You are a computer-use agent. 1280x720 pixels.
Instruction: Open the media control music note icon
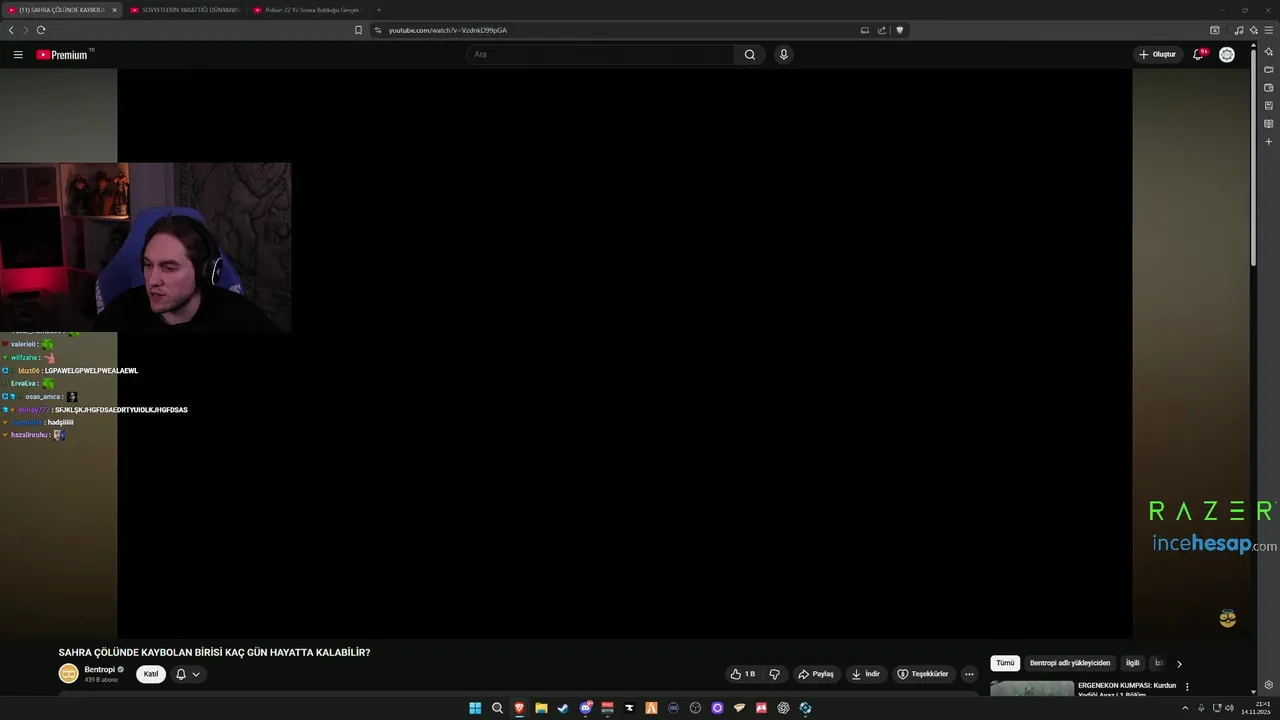click(1239, 30)
